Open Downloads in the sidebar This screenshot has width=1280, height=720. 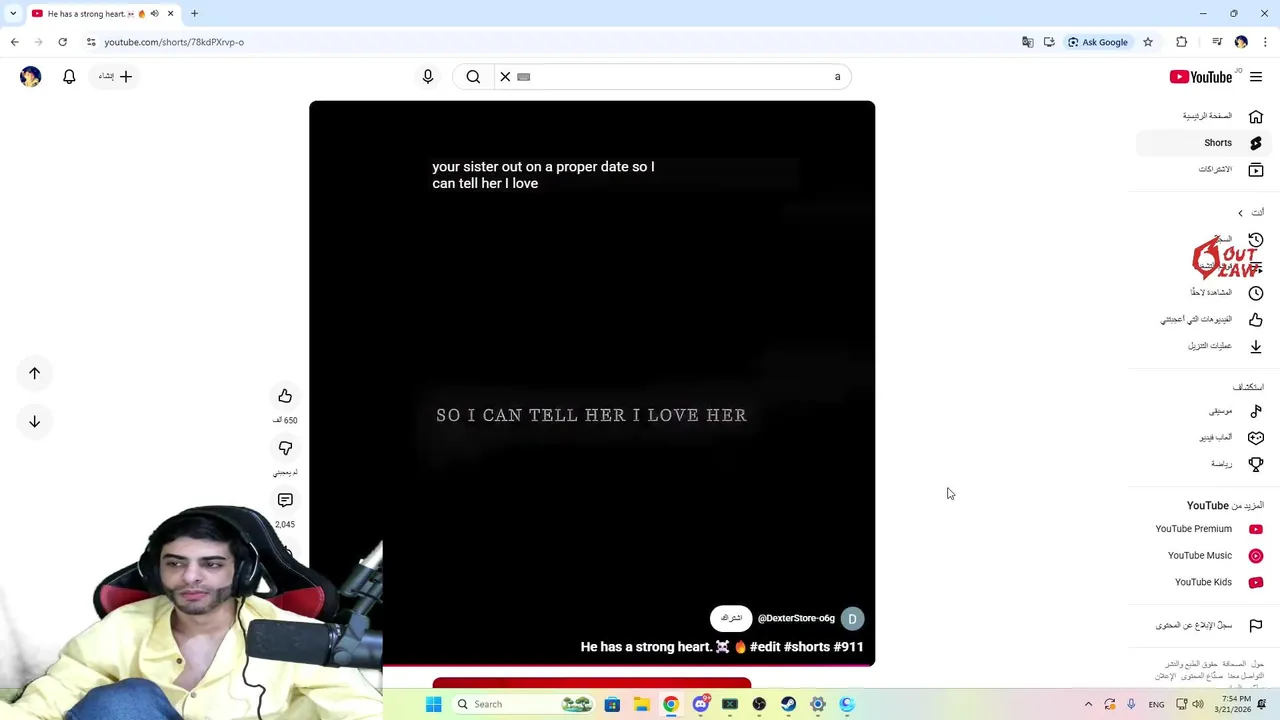1204,346
